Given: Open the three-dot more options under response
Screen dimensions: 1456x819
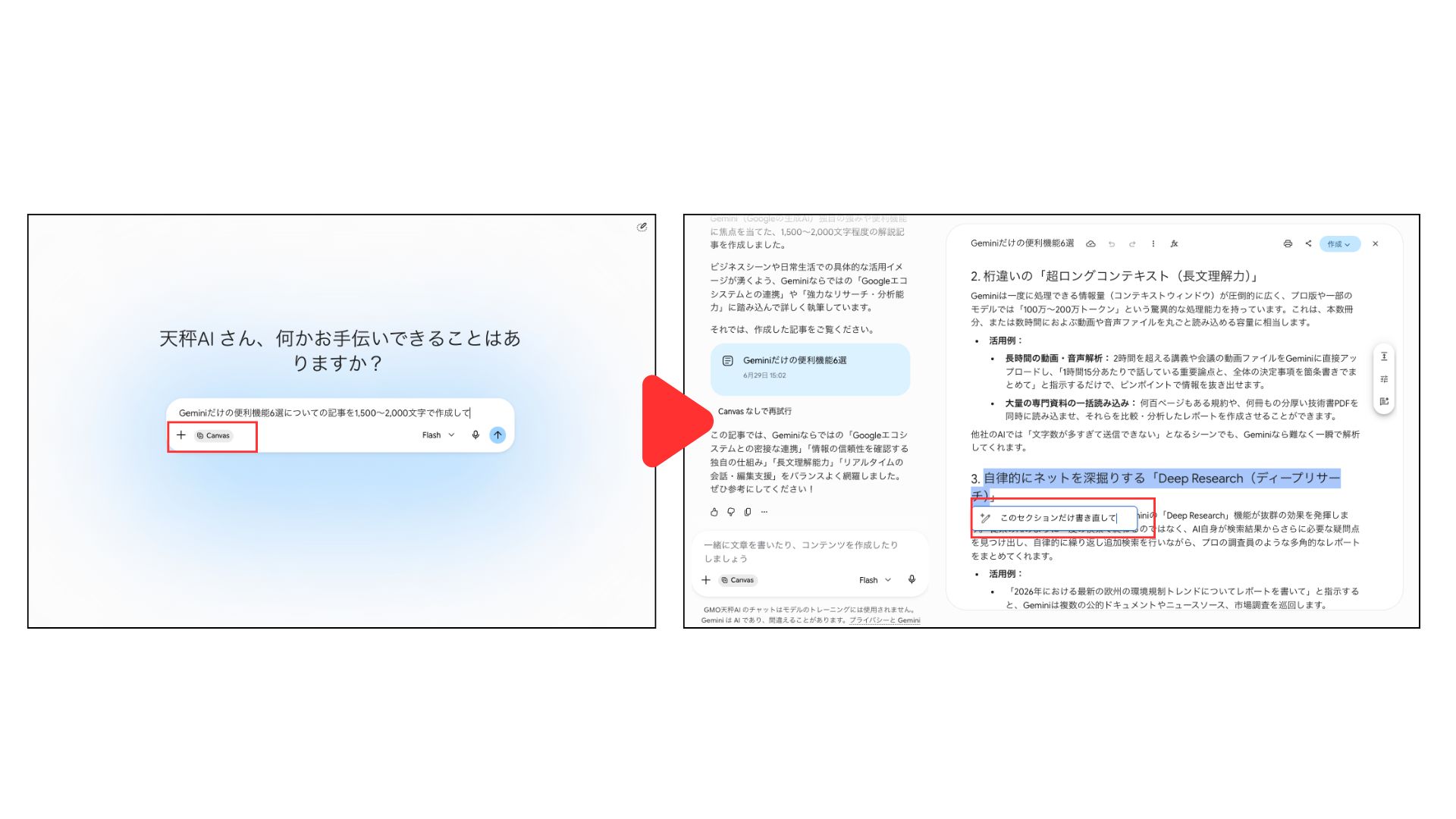Looking at the screenshot, I should (x=764, y=512).
